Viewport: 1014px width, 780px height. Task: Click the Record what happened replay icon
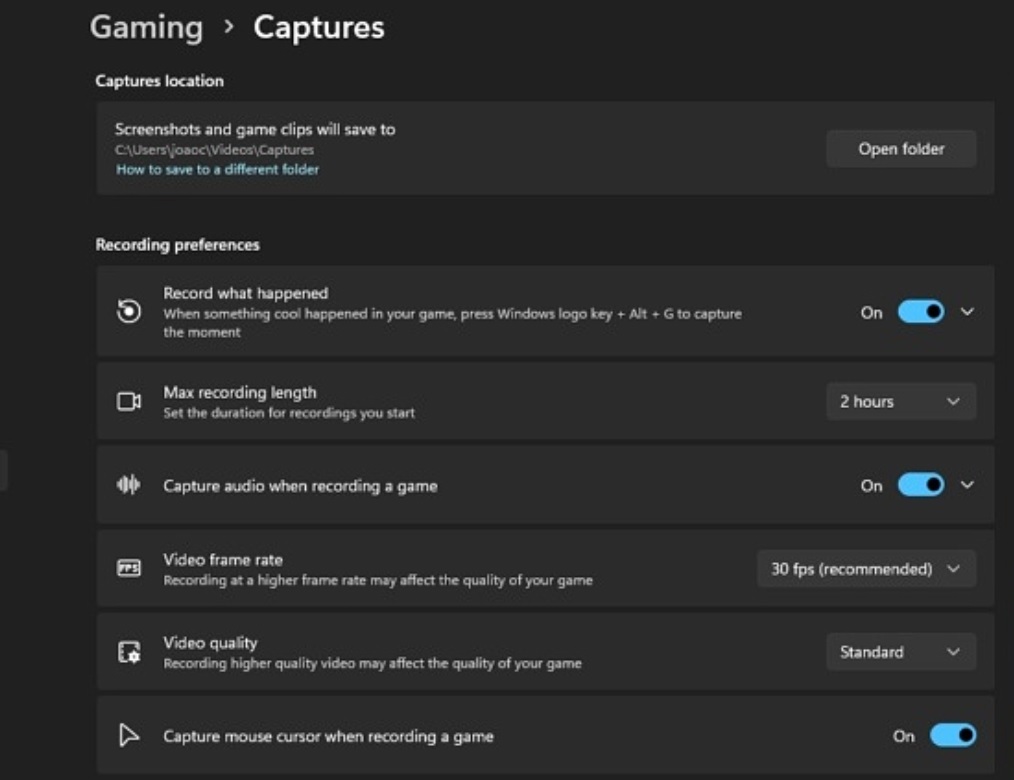[129, 311]
